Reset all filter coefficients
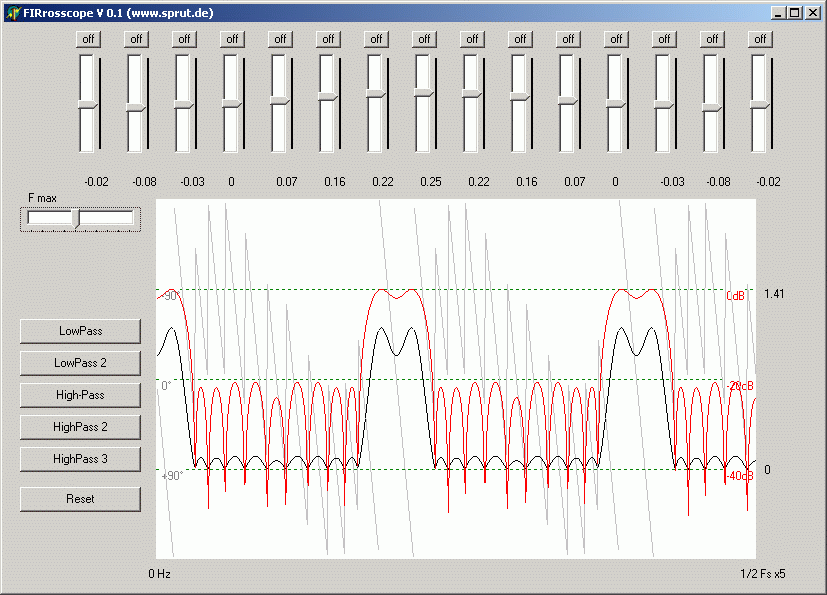 80,499
